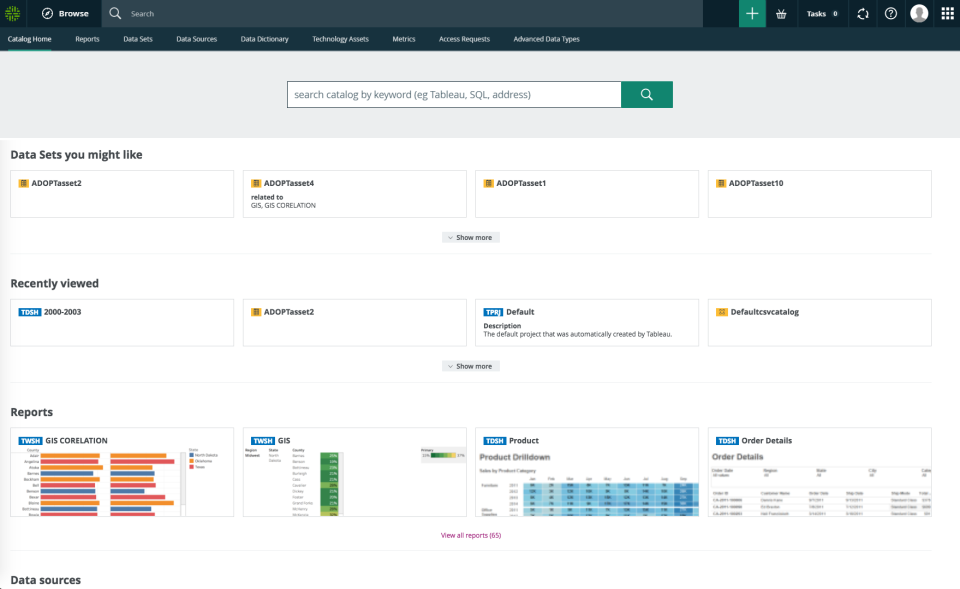Open the Order Details report thumbnail

(819, 473)
